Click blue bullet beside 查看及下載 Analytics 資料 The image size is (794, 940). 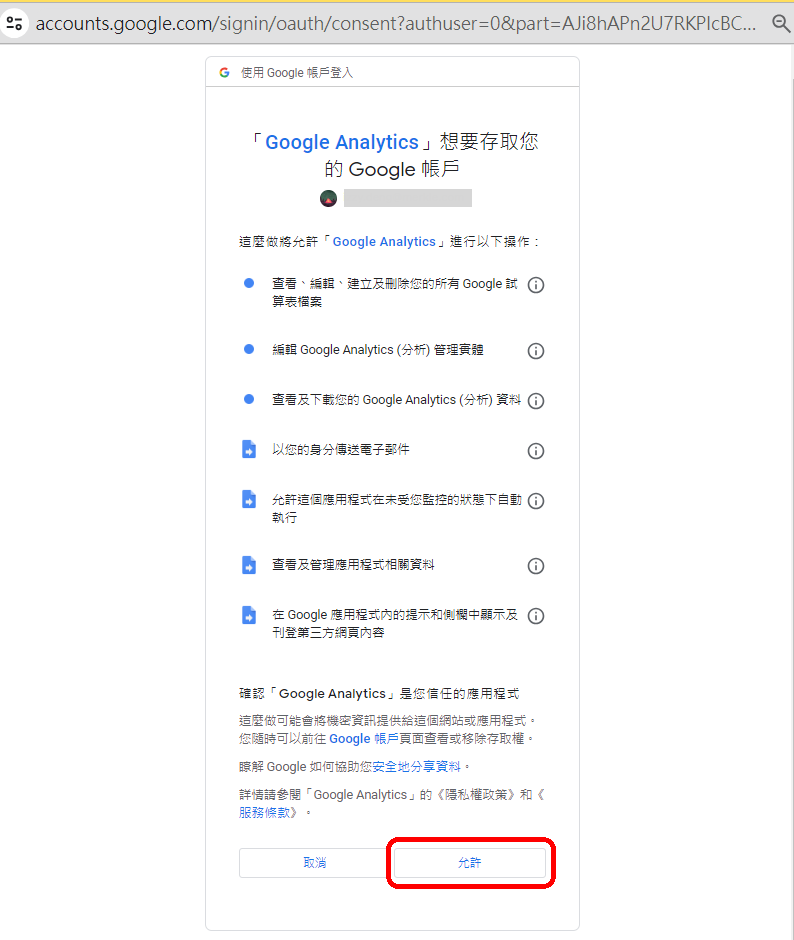click(249, 399)
